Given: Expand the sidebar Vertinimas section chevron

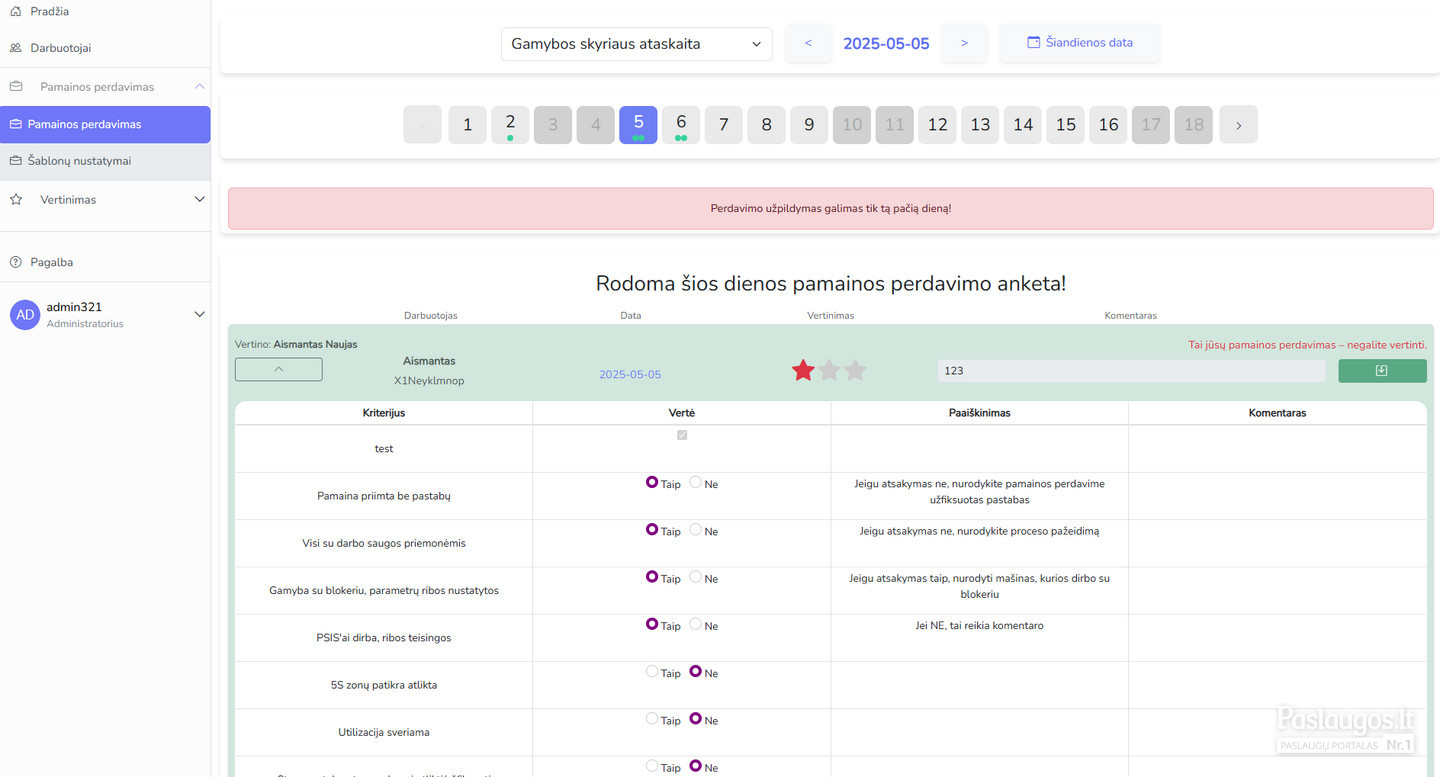Looking at the screenshot, I should click(x=199, y=200).
